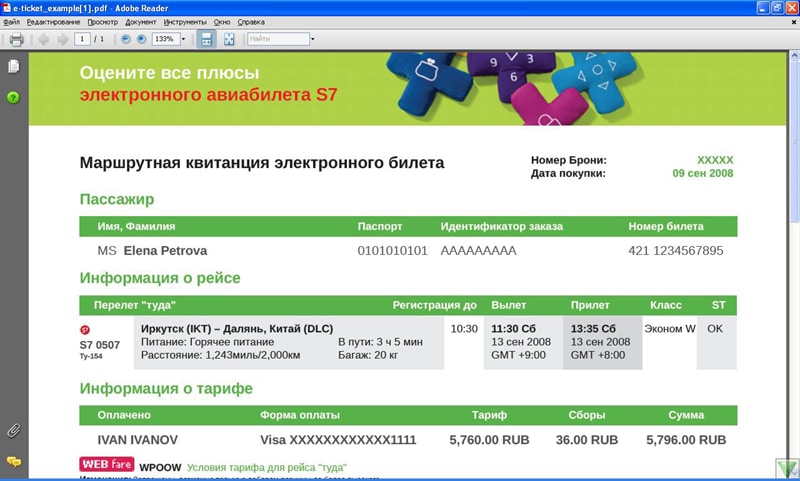Screen dimensions: 800x481
Task: Open the Attachments paperclip panel
Action: (x=14, y=431)
